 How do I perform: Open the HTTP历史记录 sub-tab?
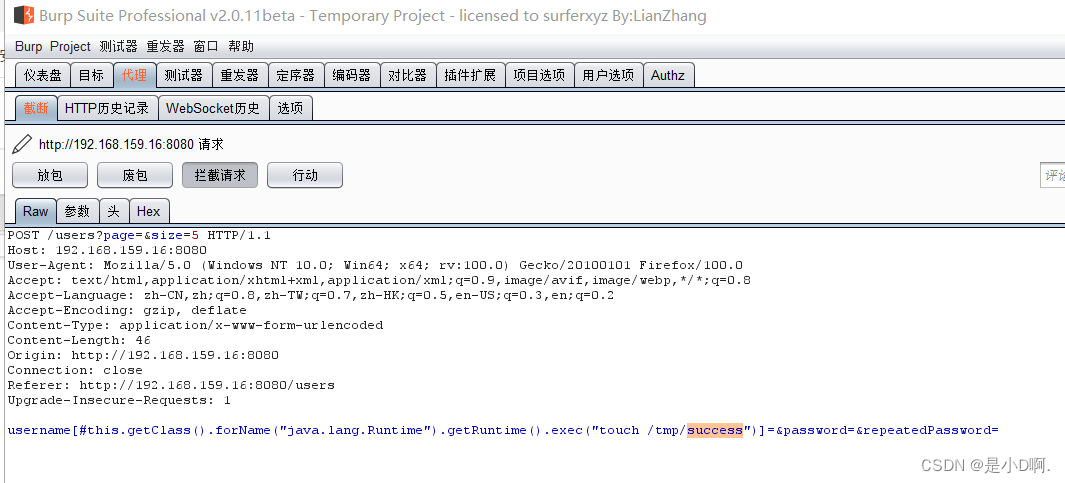107,108
